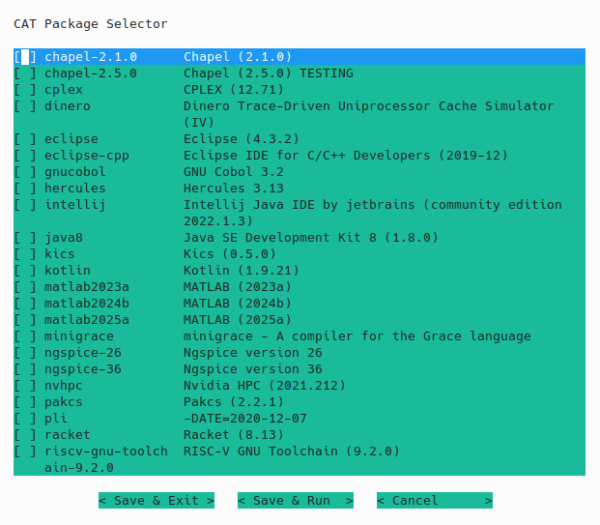Click the package name 'gnucobol'
Image resolution: width=600 pixels, height=525 pixels.
tap(75, 172)
